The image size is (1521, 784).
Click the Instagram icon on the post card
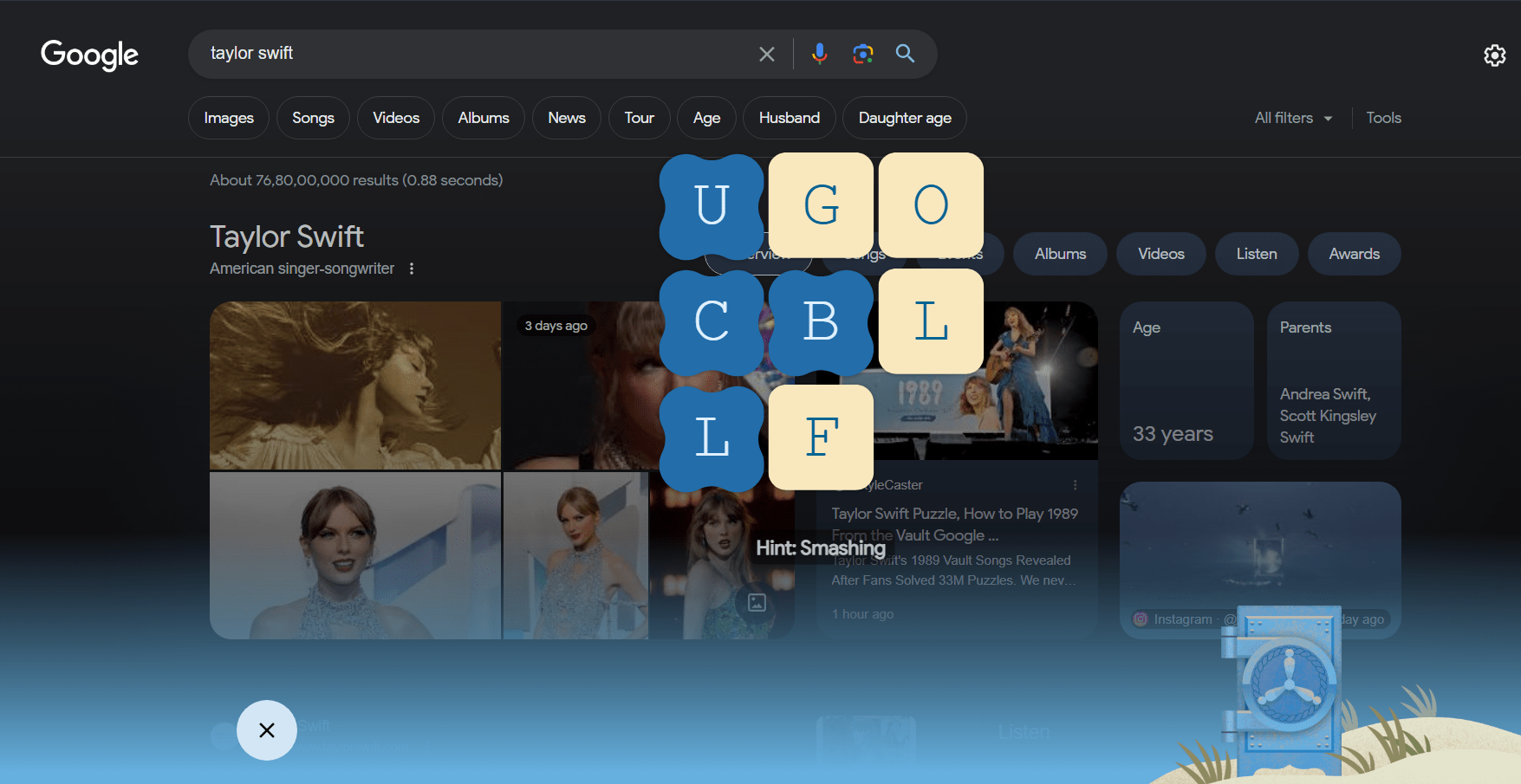point(1141,619)
